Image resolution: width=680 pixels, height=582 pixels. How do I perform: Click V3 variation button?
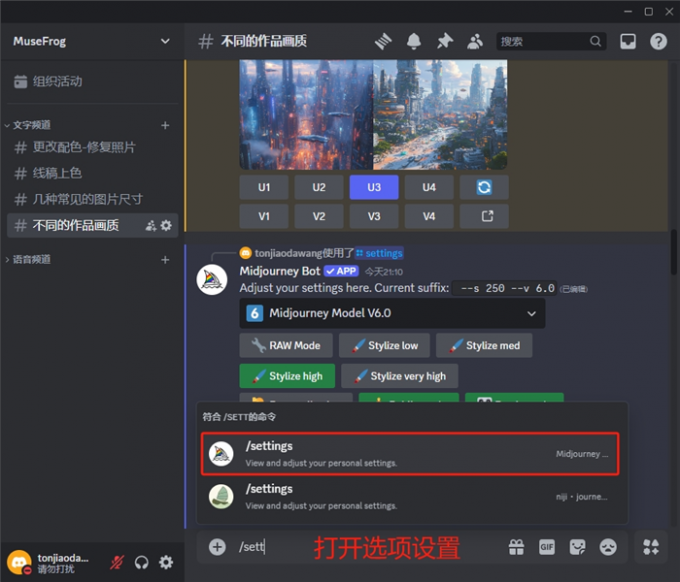pyautogui.click(x=374, y=216)
